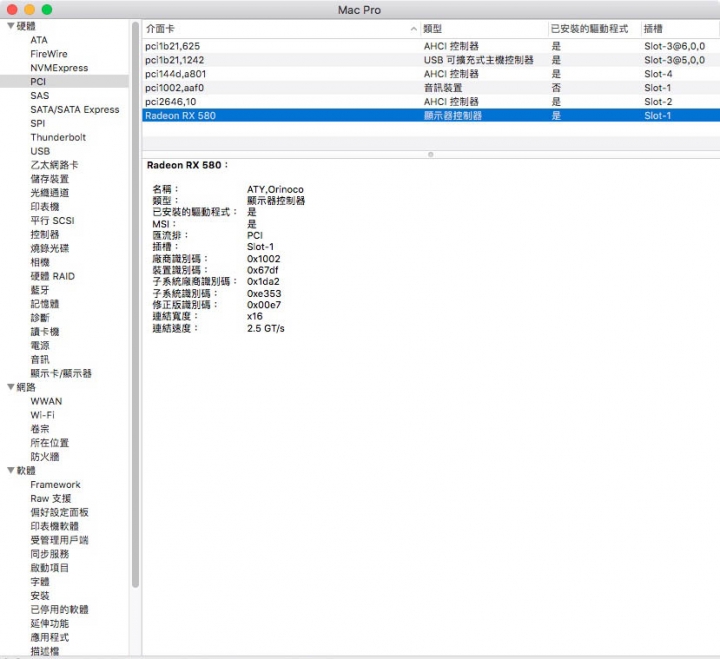720x659 pixels.
Task: Click the ATY,Orinoco name value
Action: coord(275,189)
